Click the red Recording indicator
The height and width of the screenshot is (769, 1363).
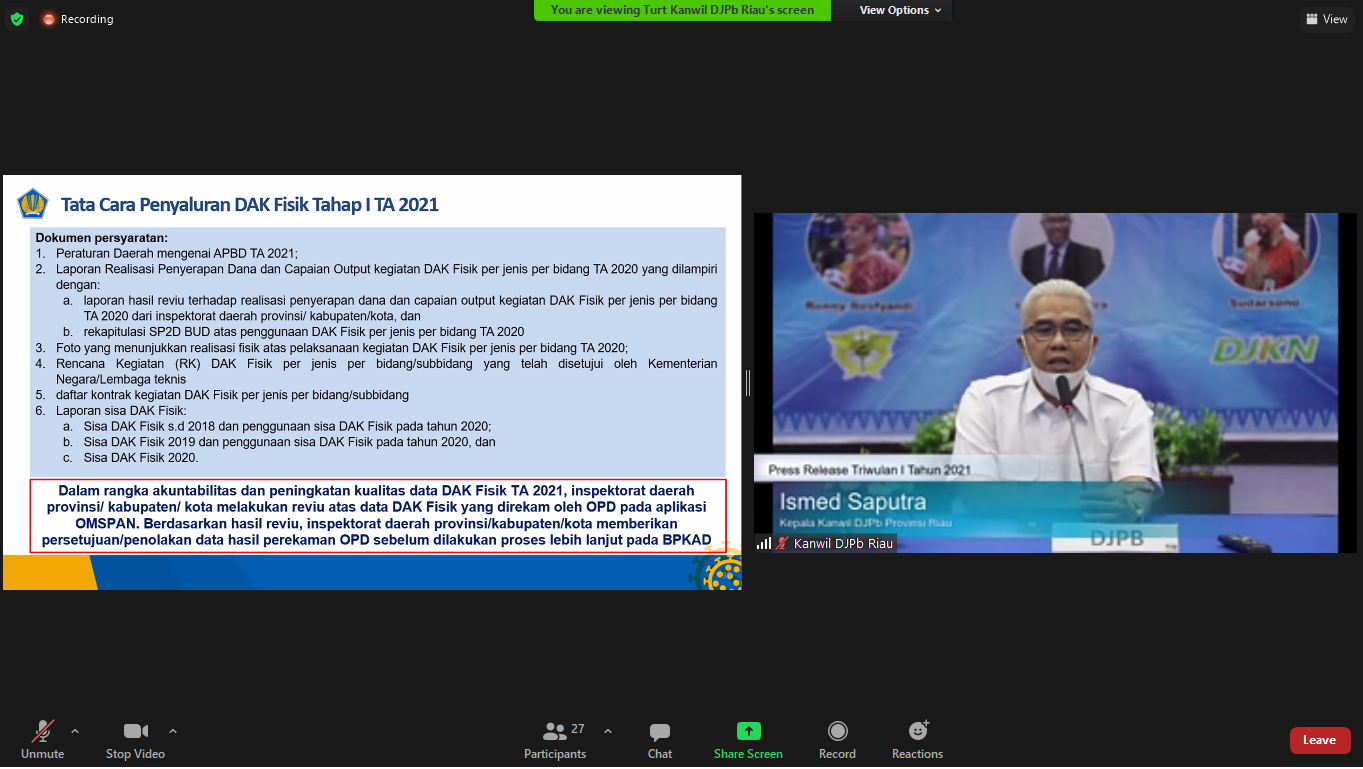[78, 19]
